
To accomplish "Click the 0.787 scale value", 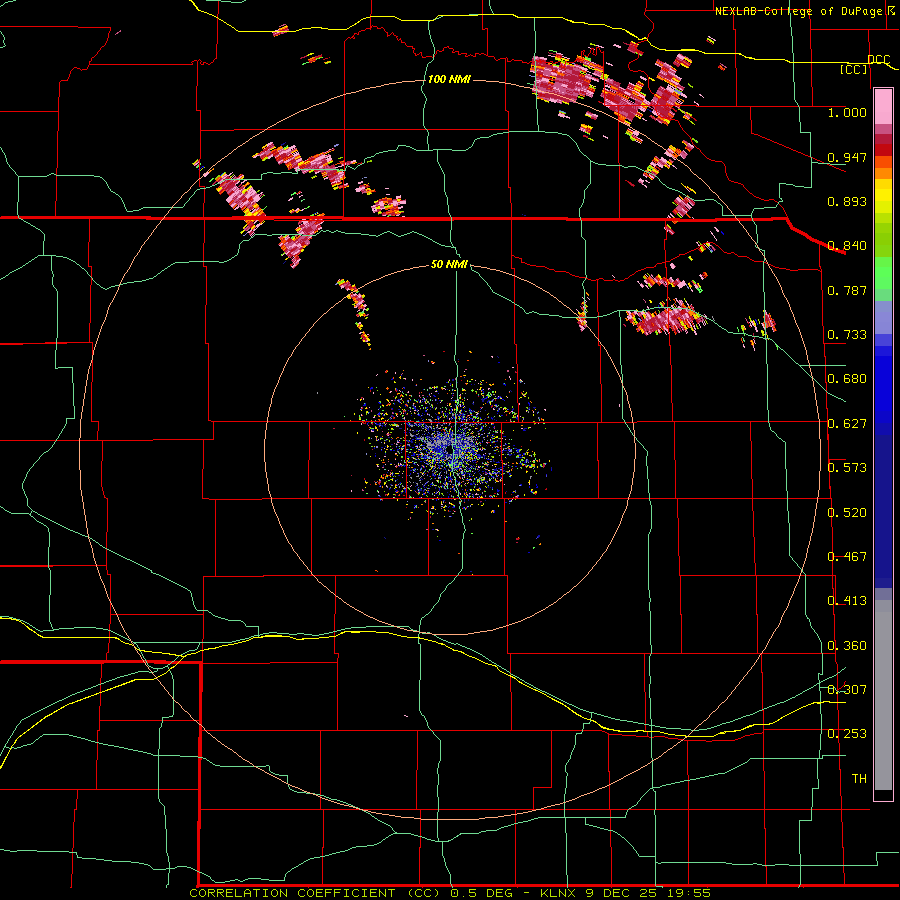I will 847,290.
